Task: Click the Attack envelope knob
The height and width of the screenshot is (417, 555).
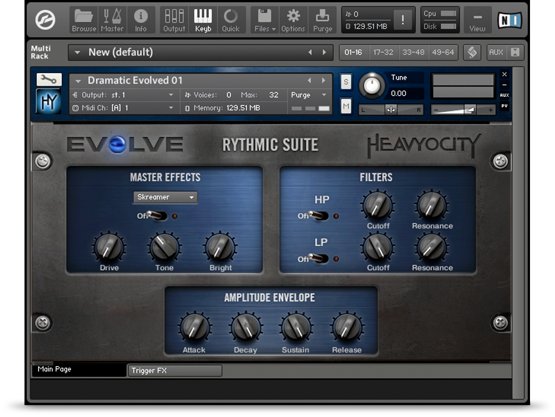Action: click(194, 327)
